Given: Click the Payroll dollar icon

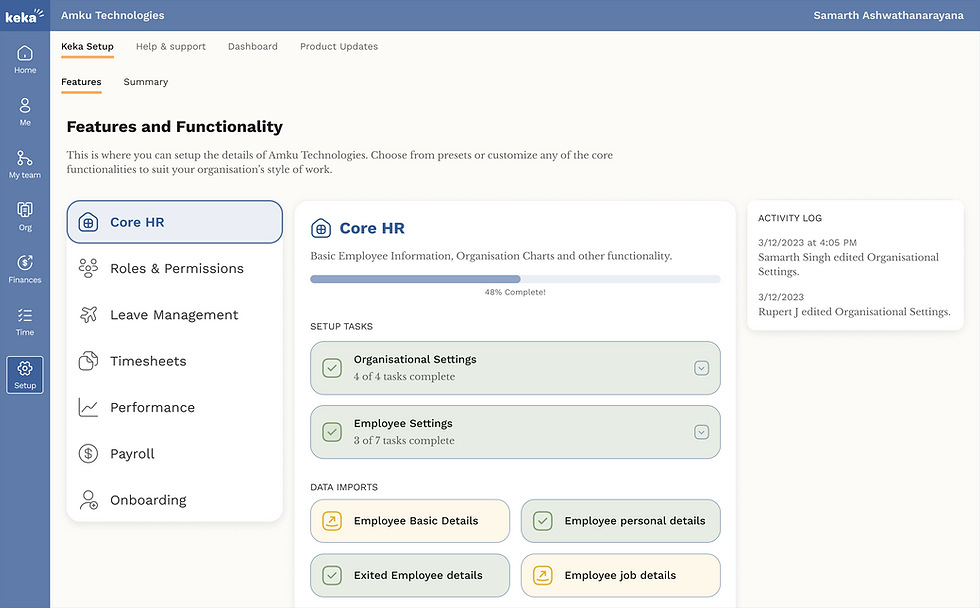Looking at the screenshot, I should point(89,454).
